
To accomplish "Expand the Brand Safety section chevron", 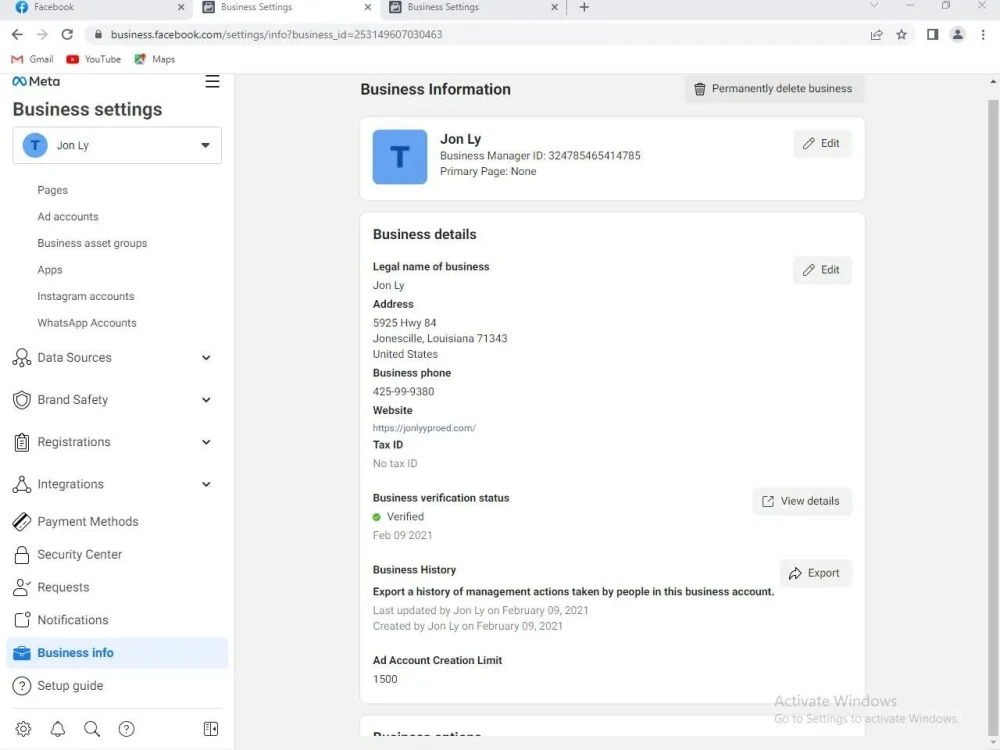I will tap(206, 400).
